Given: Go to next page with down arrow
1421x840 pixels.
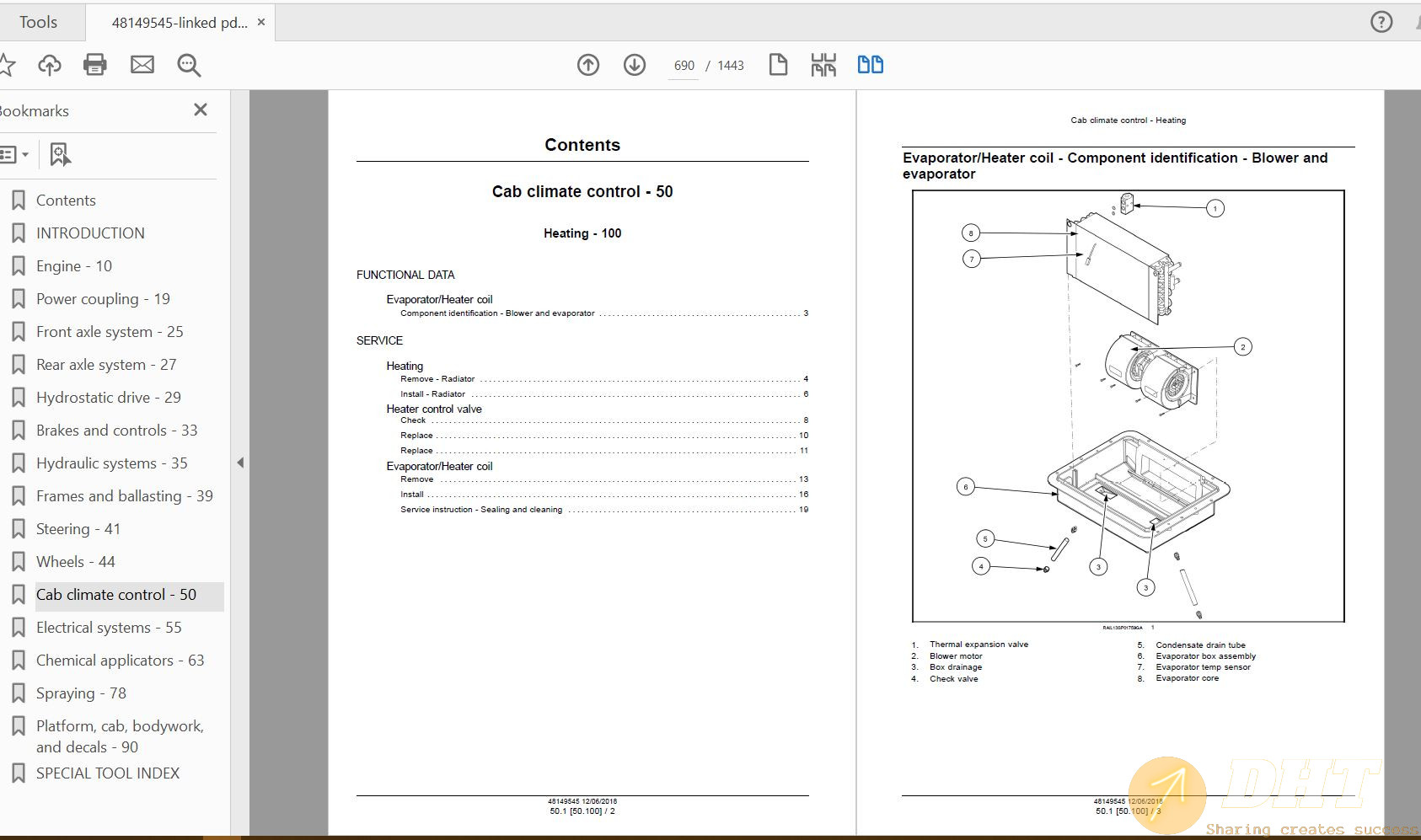Looking at the screenshot, I should 635,65.
